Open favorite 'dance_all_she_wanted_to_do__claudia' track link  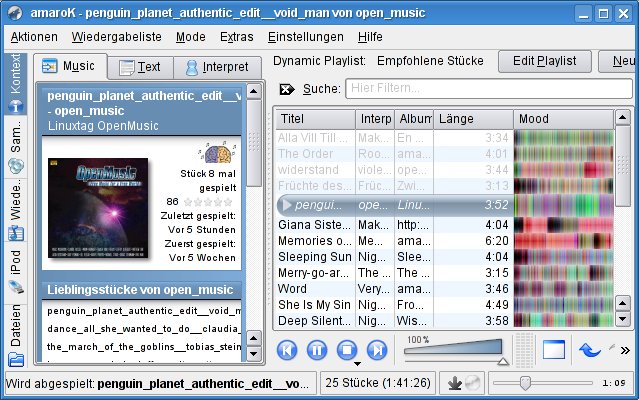click(x=144, y=329)
